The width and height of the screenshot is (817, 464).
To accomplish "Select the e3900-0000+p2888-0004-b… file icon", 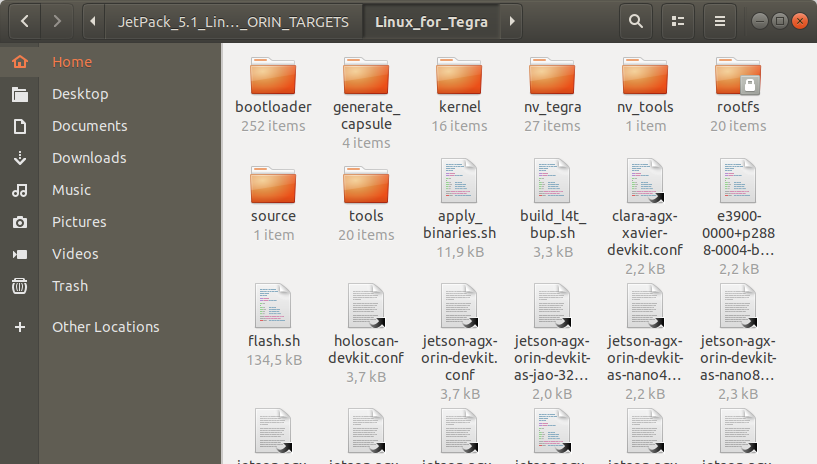I will coord(738,181).
